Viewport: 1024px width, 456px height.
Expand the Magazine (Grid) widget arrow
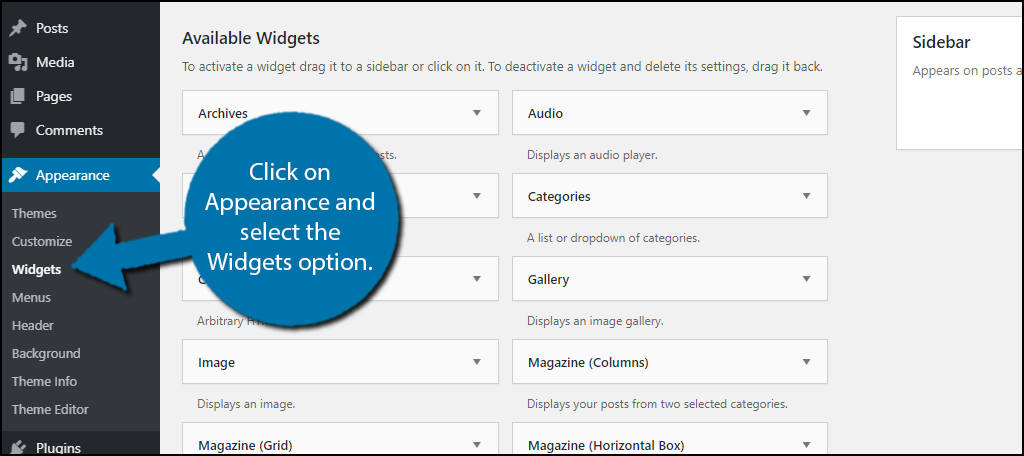(x=477, y=445)
